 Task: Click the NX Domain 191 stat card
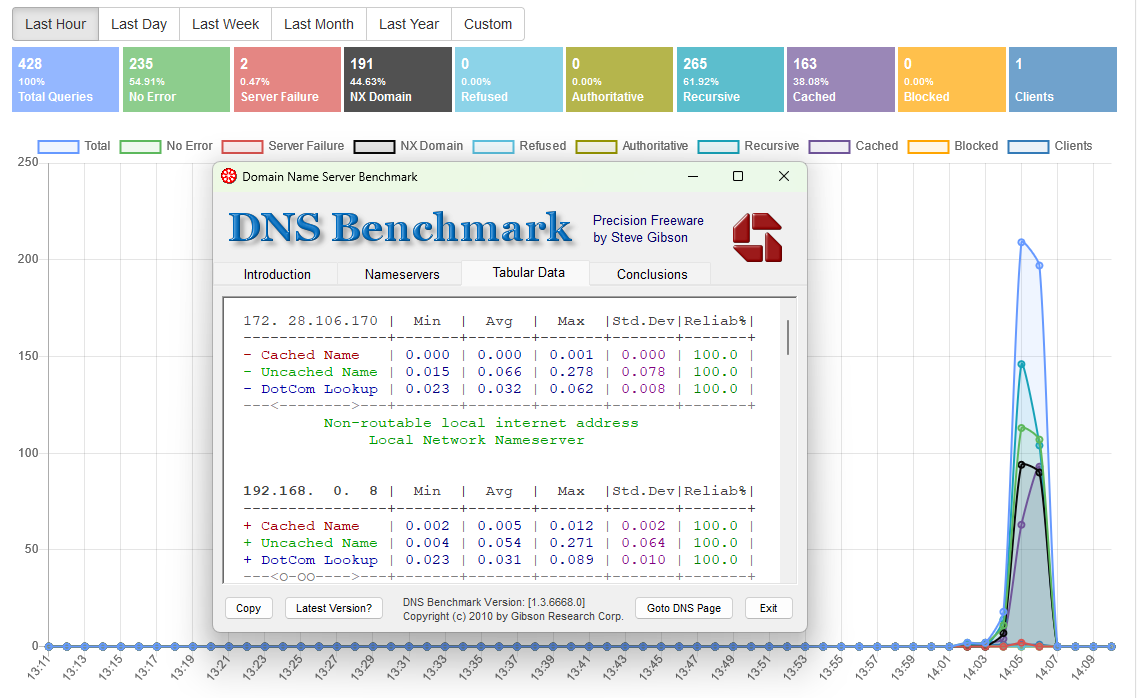point(398,80)
